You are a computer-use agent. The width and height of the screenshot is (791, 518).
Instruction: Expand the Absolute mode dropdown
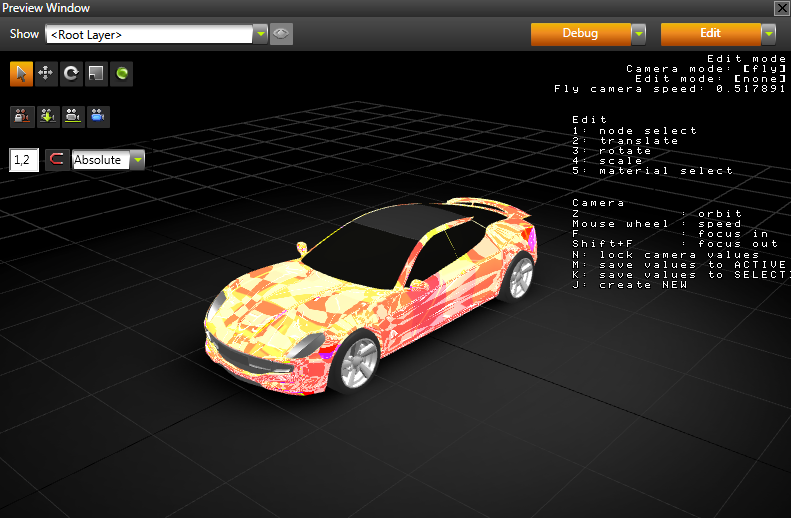(x=137, y=160)
